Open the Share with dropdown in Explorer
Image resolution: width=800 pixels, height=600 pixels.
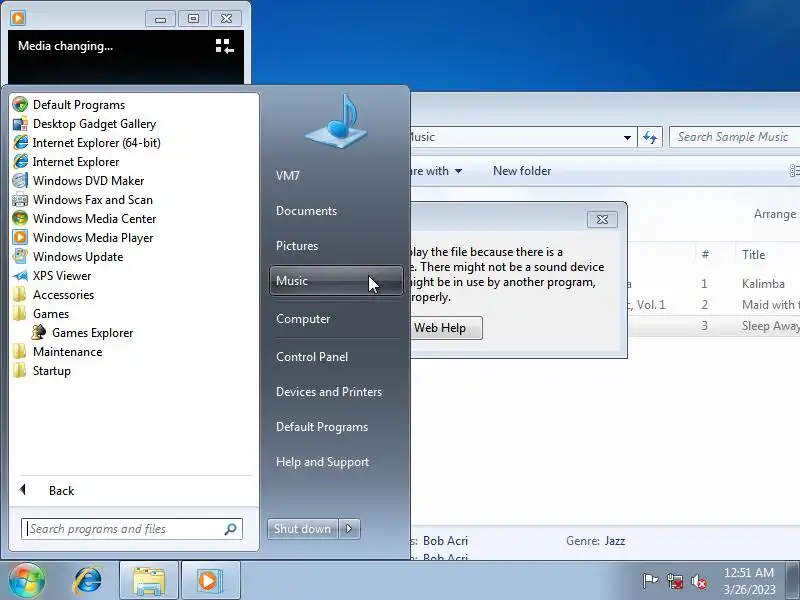click(x=436, y=171)
